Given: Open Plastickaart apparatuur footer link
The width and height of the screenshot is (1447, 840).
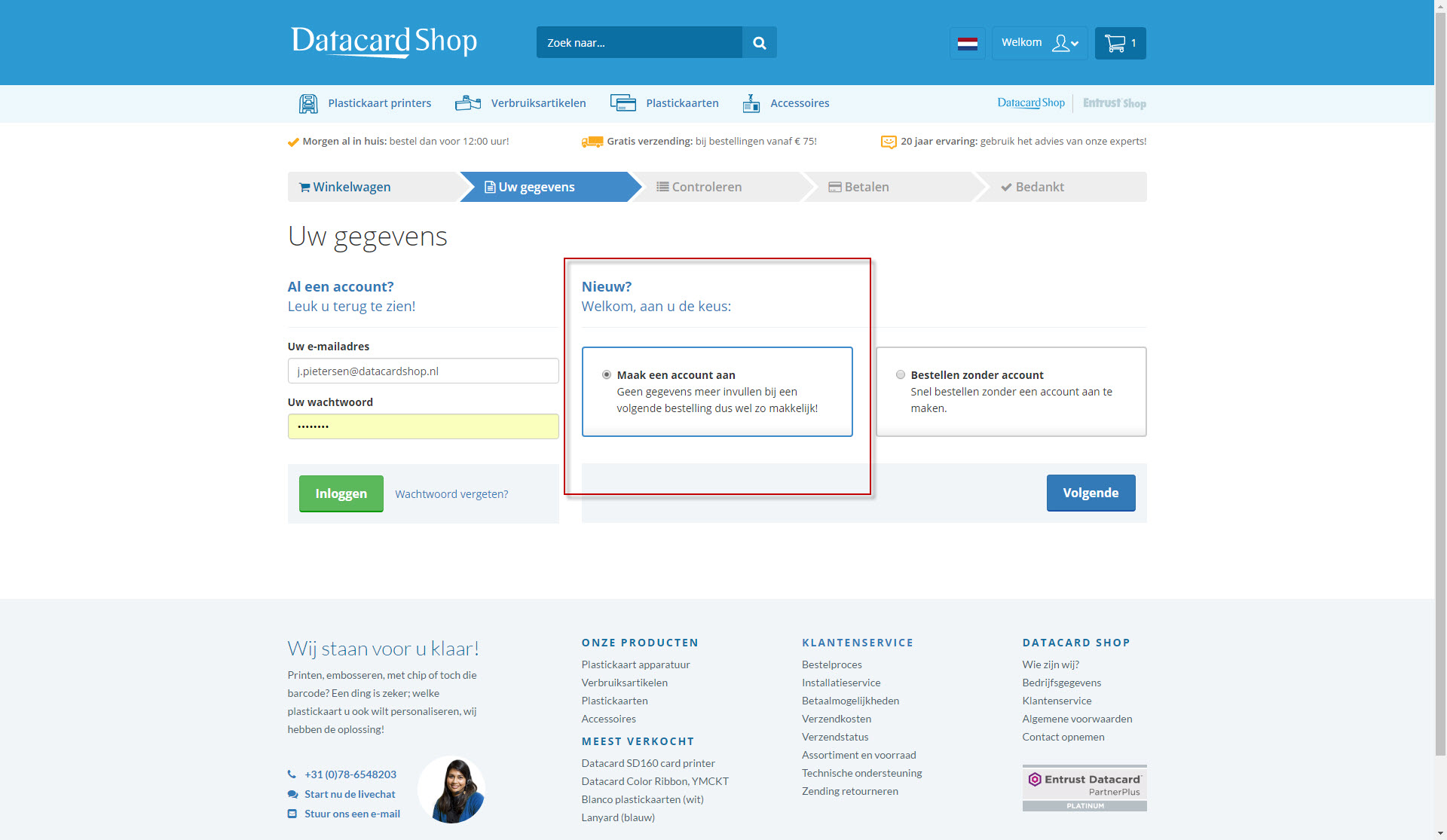Looking at the screenshot, I should (635, 664).
